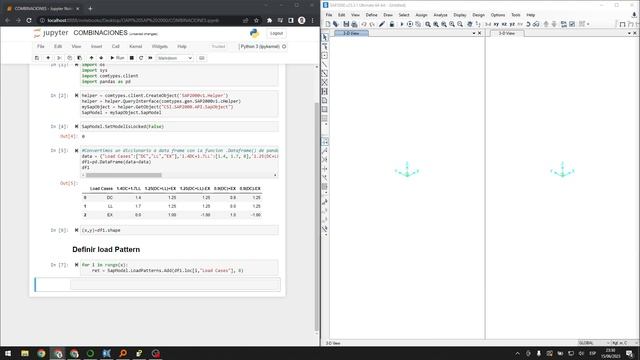The image size is (640, 360).
Task: Open the notifications center in the taskbar
Action: coord(629,353)
